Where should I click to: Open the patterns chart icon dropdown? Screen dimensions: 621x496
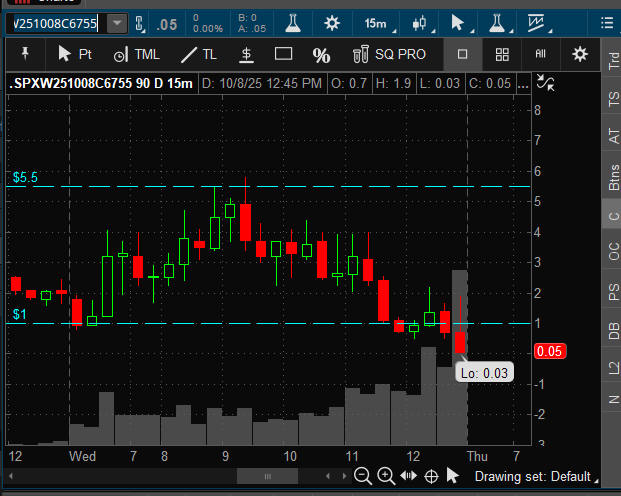point(539,23)
